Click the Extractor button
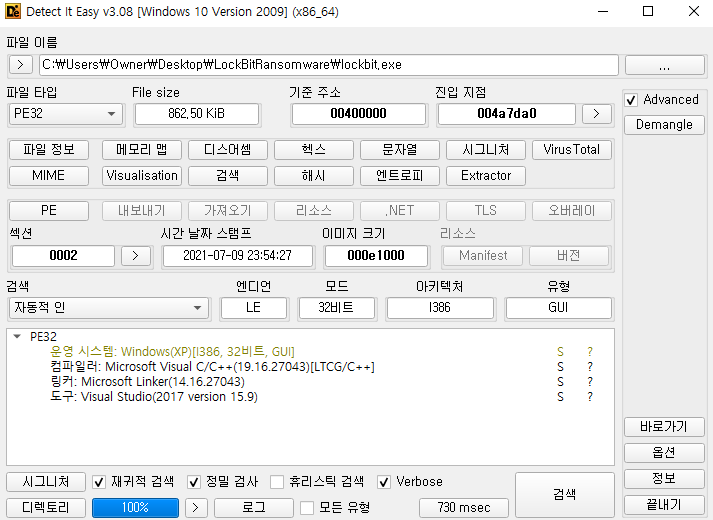 [486, 176]
